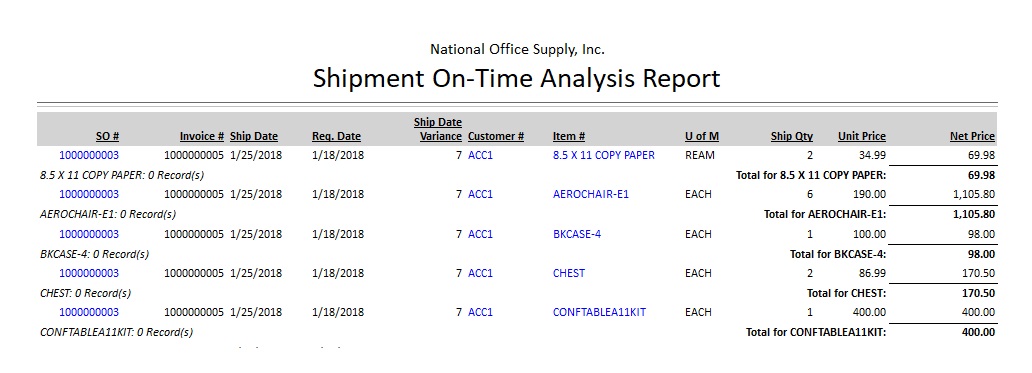Sort by the Item # column header
This screenshot has height=373, width=1032.
click(x=569, y=136)
